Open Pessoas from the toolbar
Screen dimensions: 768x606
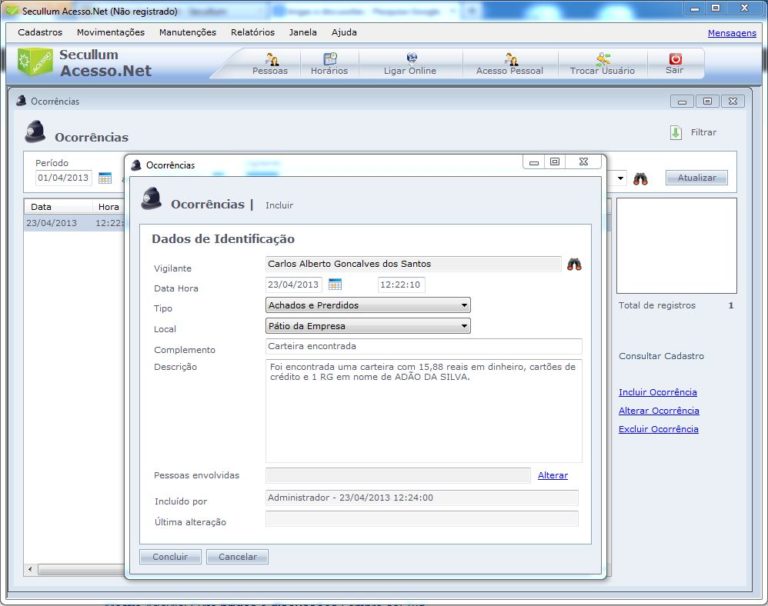(x=270, y=64)
